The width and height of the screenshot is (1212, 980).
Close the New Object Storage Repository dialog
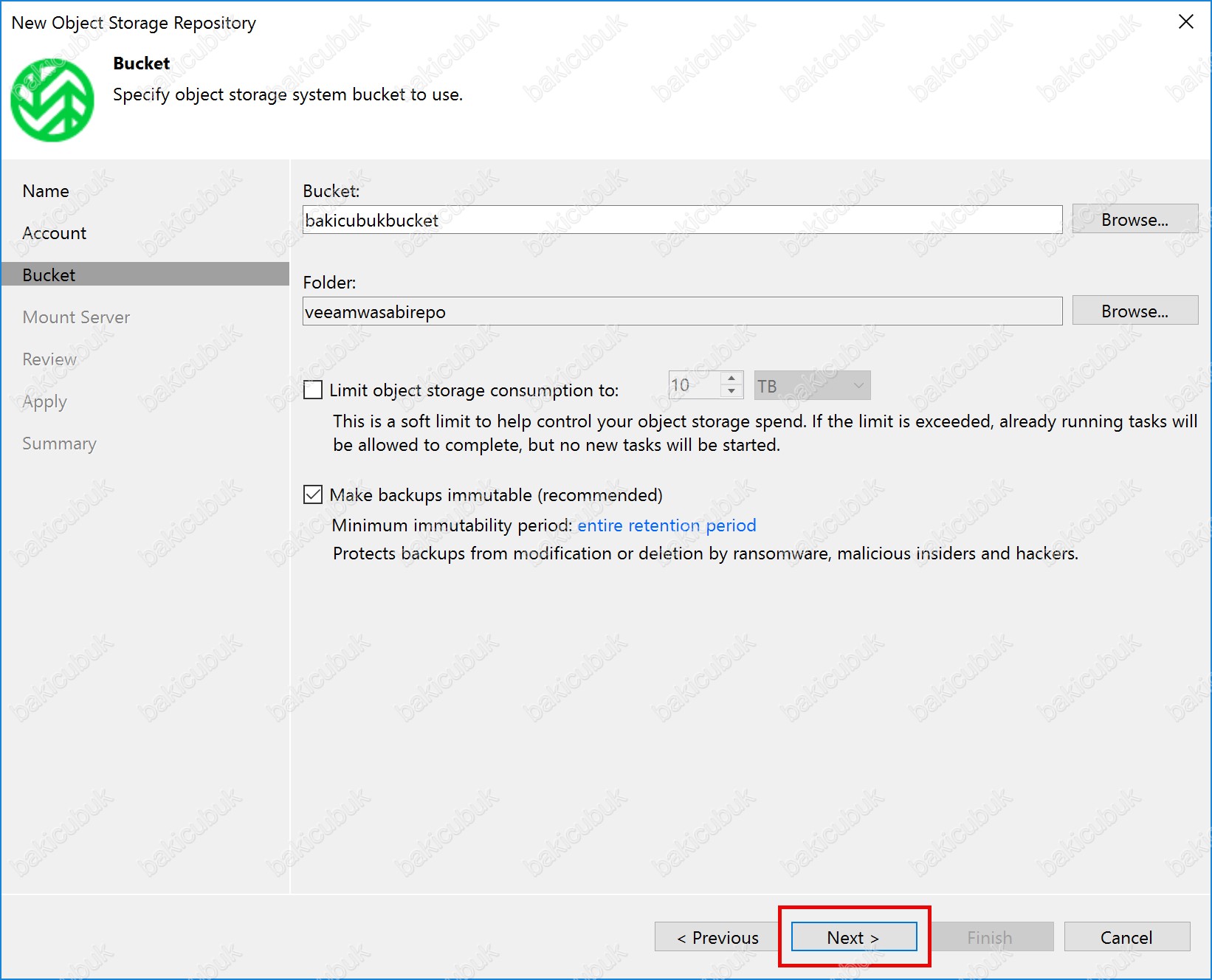coord(1185,22)
